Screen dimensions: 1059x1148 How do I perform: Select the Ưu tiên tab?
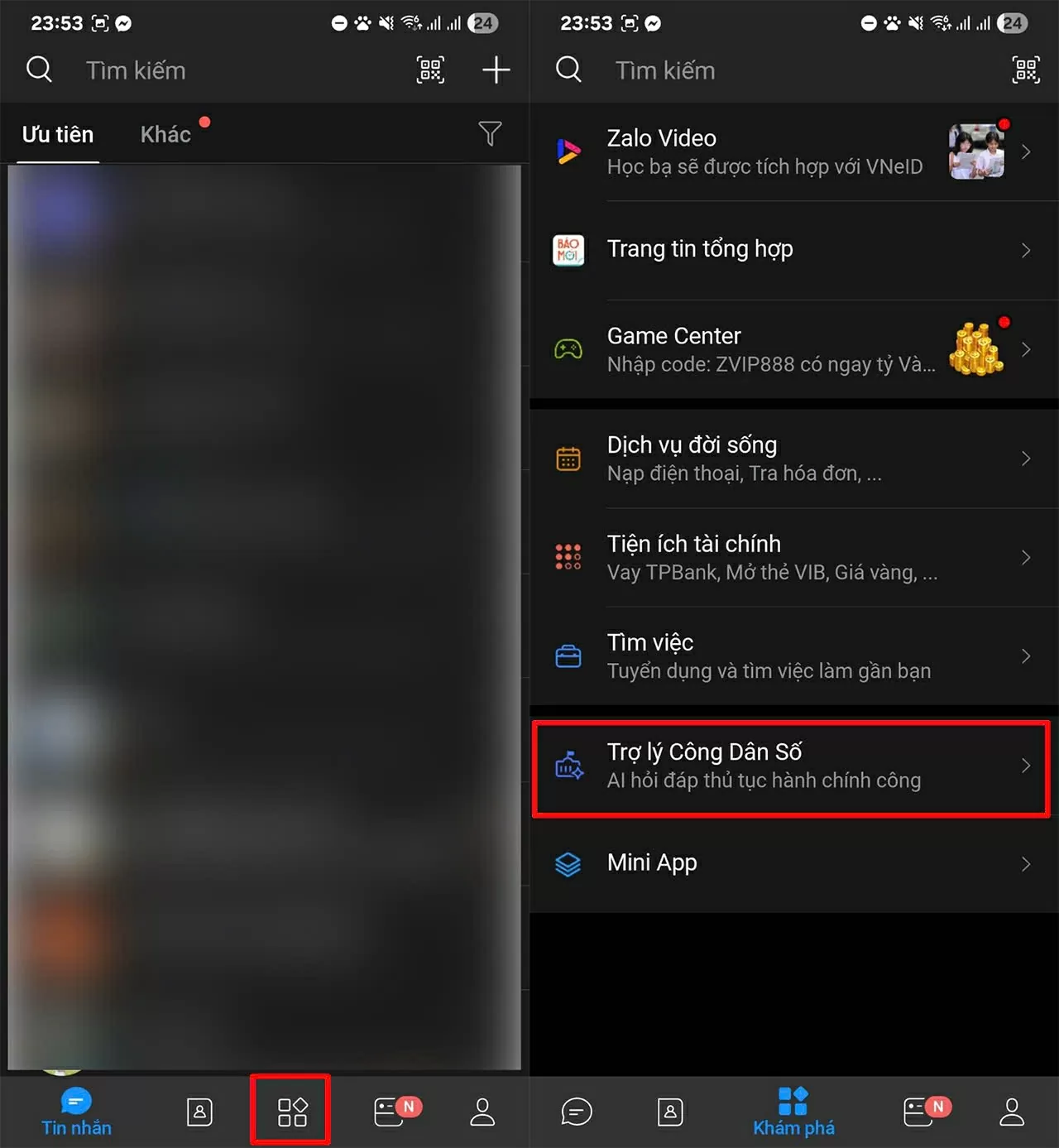tap(58, 134)
